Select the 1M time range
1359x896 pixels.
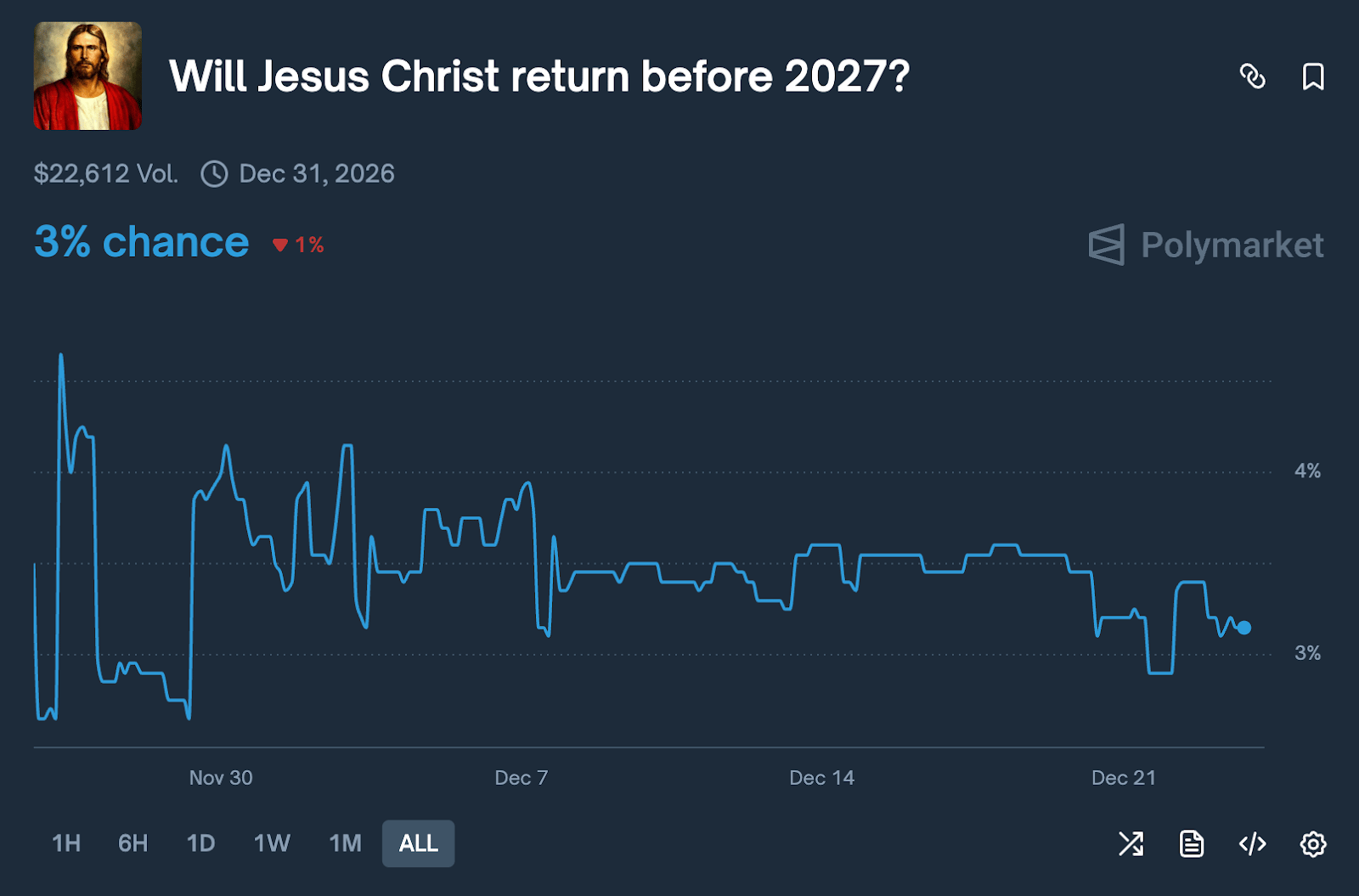point(345,843)
